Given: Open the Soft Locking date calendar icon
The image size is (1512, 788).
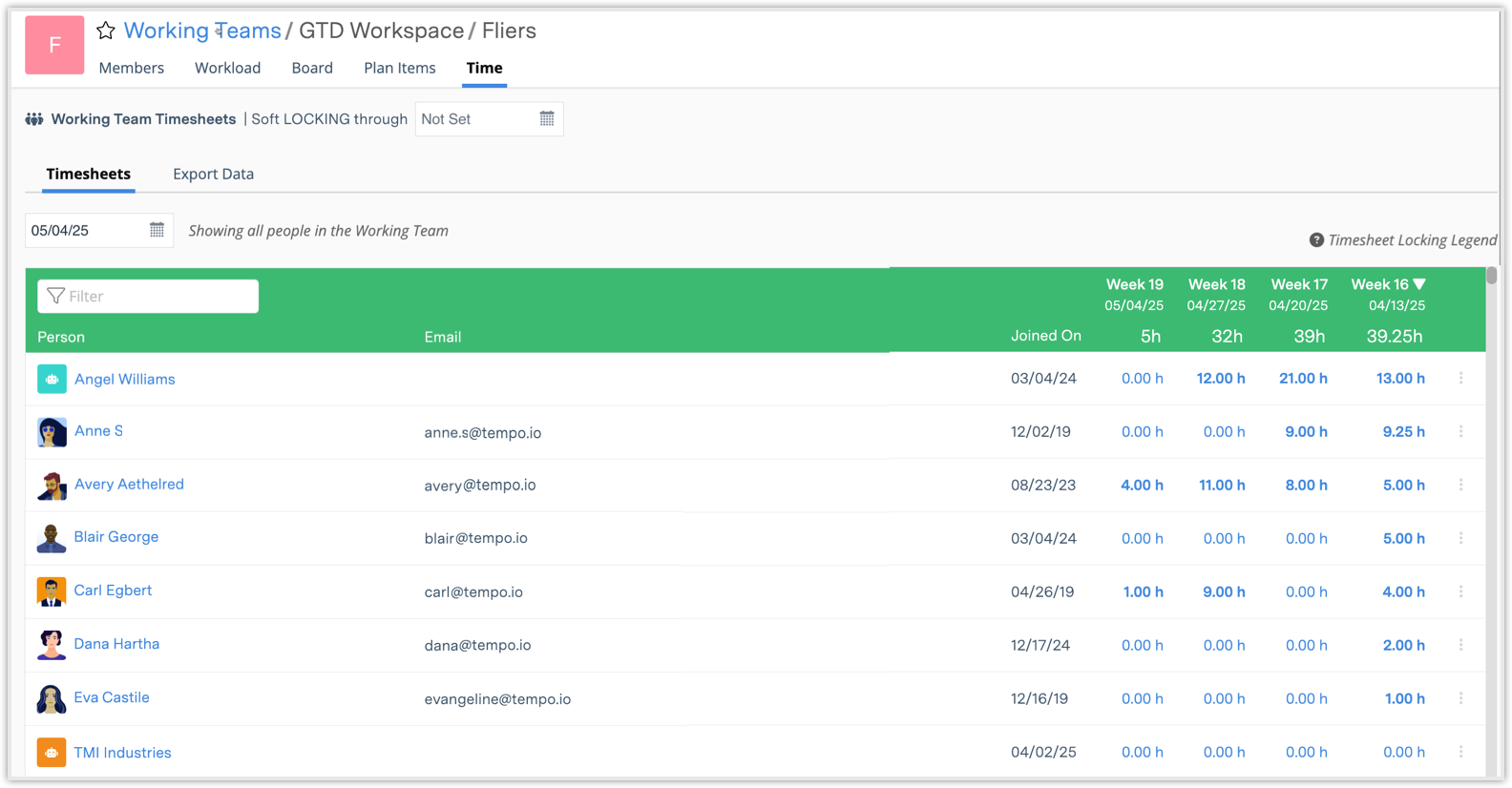Looking at the screenshot, I should coord(547,119).
